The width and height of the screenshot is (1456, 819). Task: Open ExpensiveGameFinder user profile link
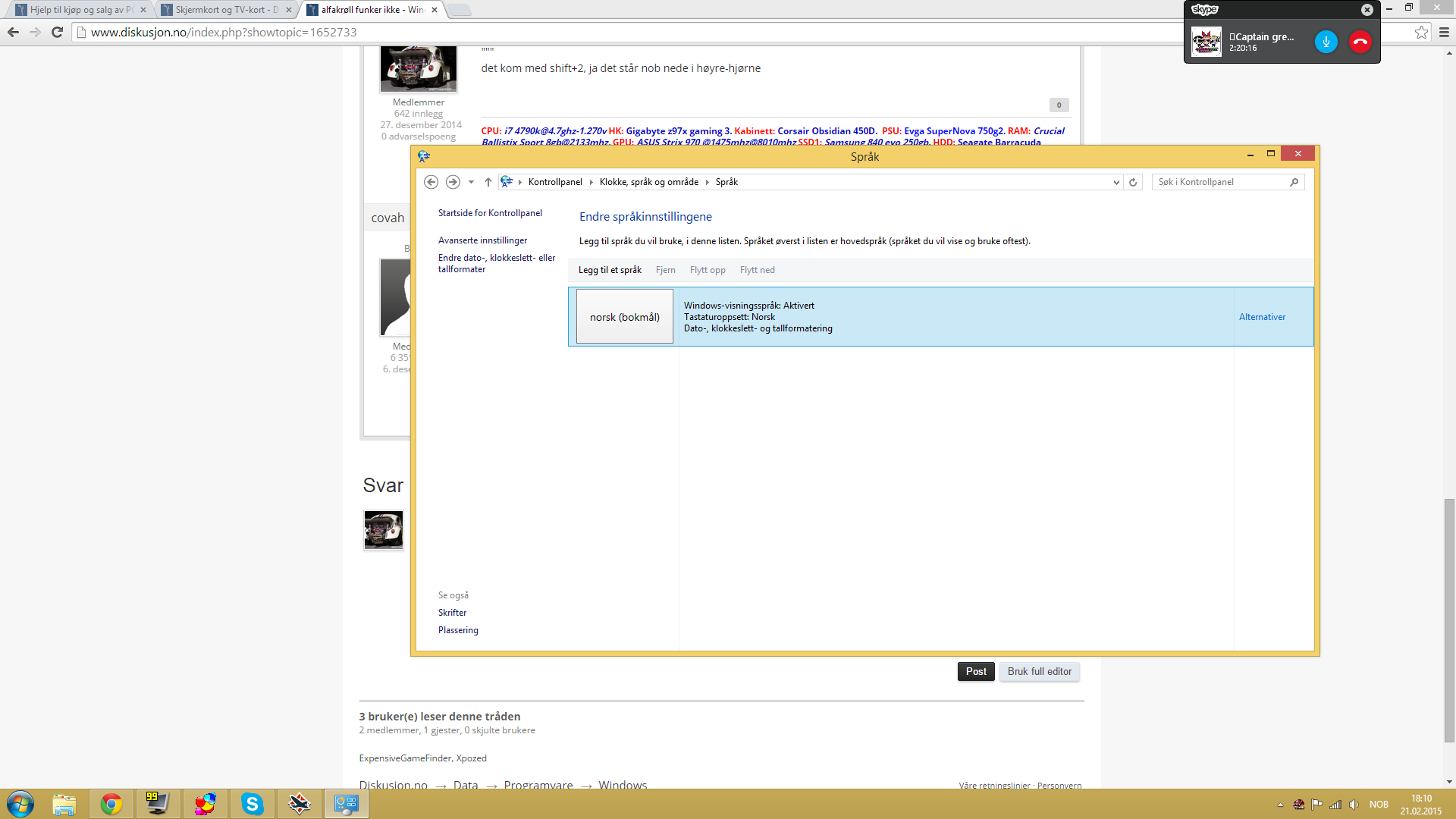(x=405, y=758)
